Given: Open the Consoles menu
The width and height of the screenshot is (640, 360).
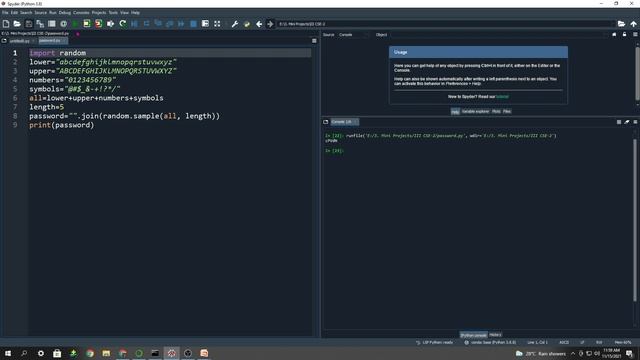Looking at the screenshot, I should click(81, 13).
